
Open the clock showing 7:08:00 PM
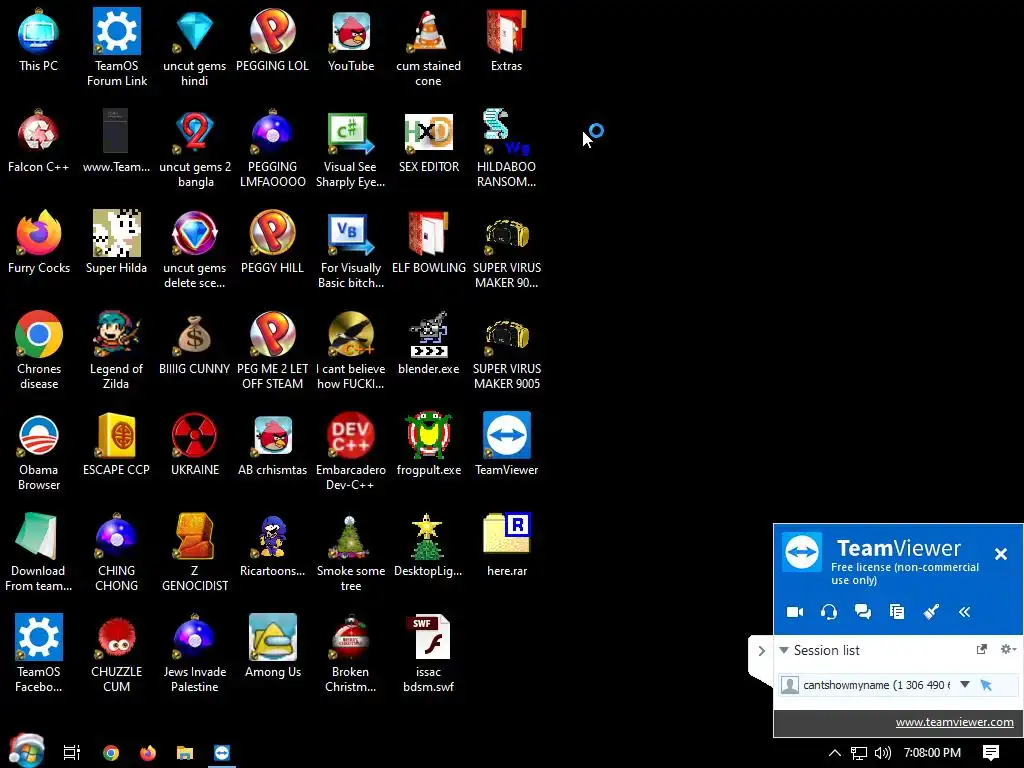[x=933, y=753]
